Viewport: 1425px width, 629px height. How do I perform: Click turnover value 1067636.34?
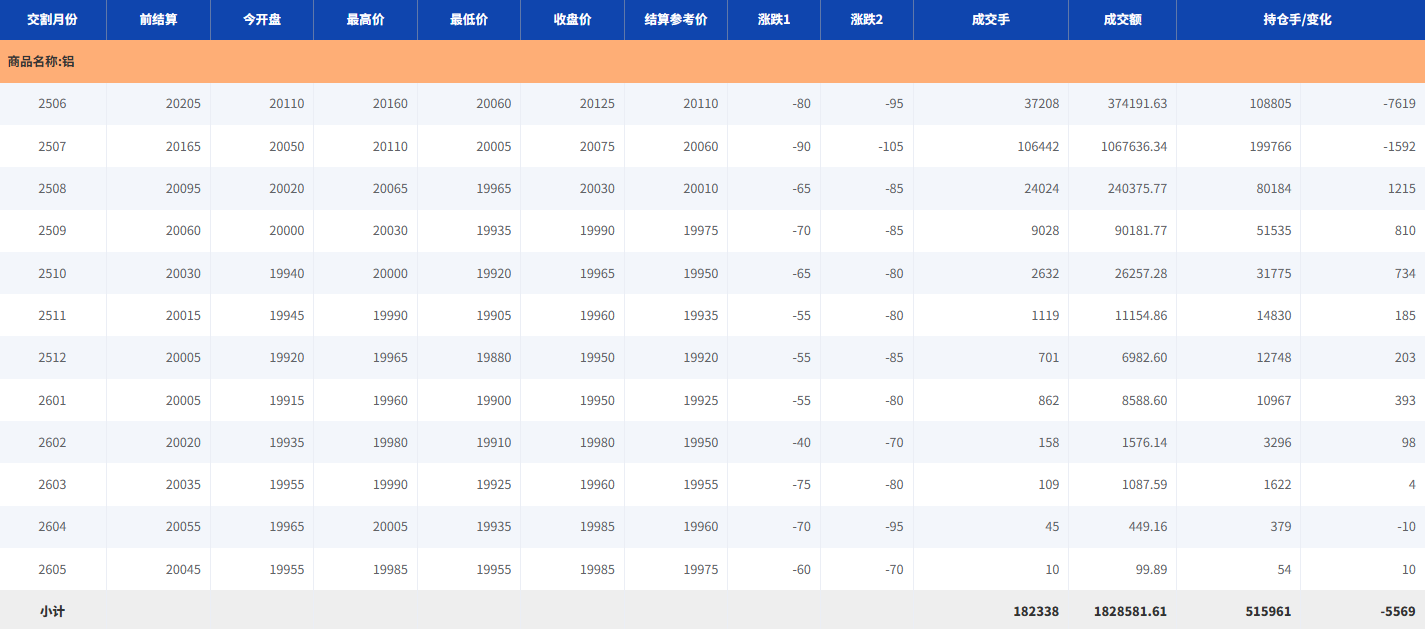[x=1129, y=147]
